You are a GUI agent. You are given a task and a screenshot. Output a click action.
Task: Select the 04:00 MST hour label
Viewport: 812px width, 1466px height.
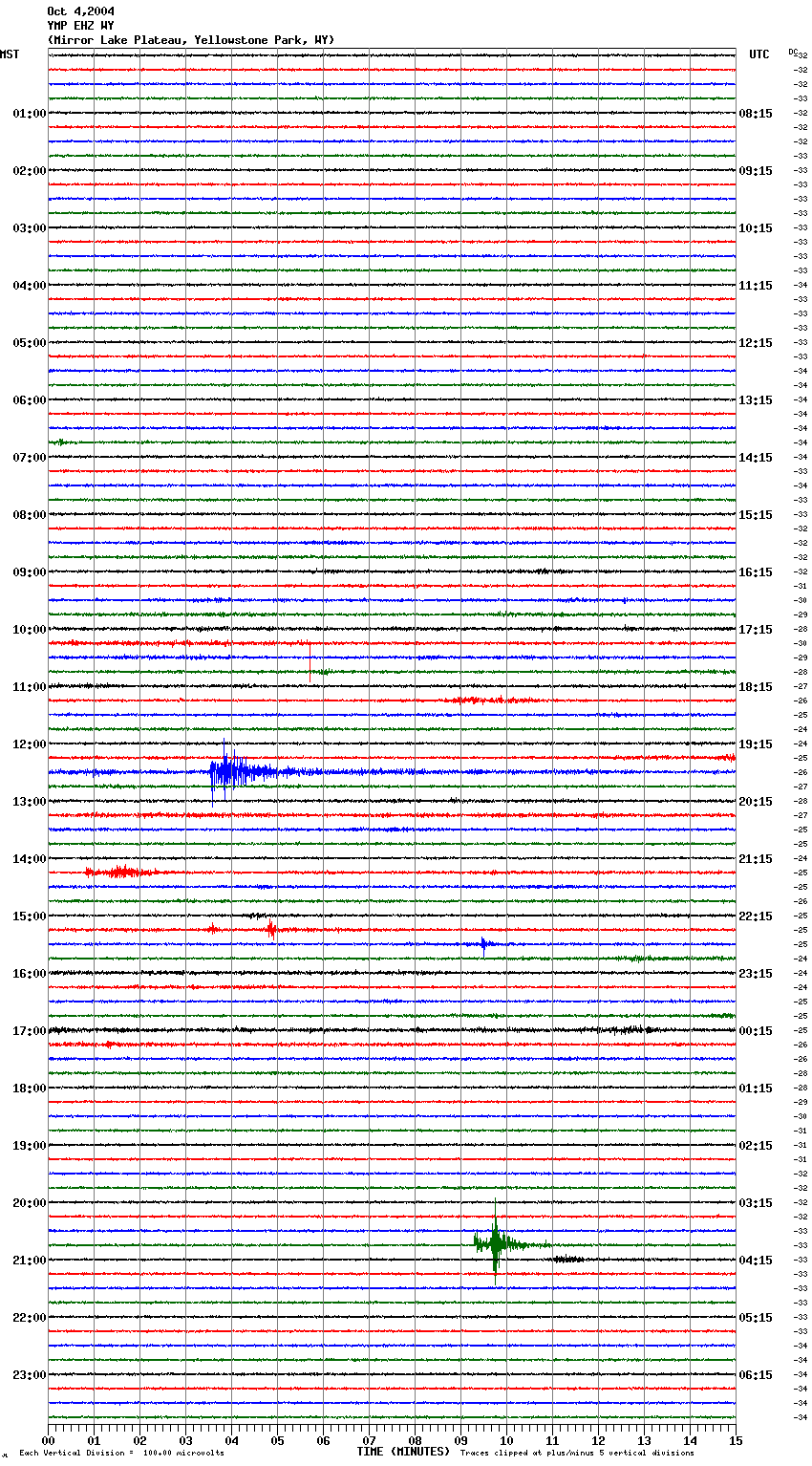coord(30,286)
